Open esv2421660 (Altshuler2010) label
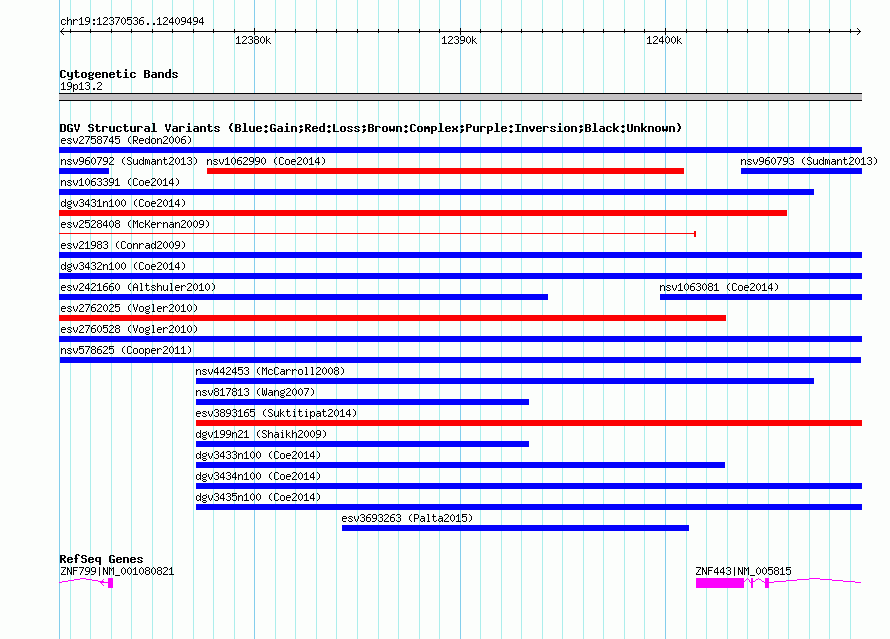The height and width of the screenshot is (639, 890). point(138,287)
